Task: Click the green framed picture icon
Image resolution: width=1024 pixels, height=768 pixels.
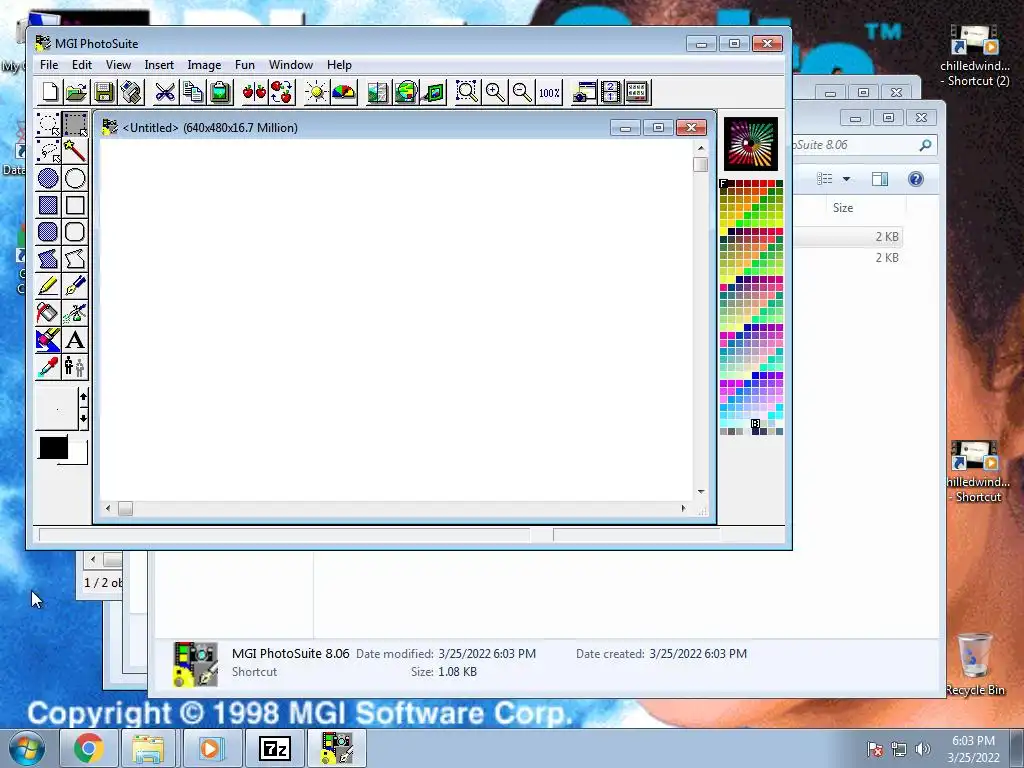Action: (432, 92)
